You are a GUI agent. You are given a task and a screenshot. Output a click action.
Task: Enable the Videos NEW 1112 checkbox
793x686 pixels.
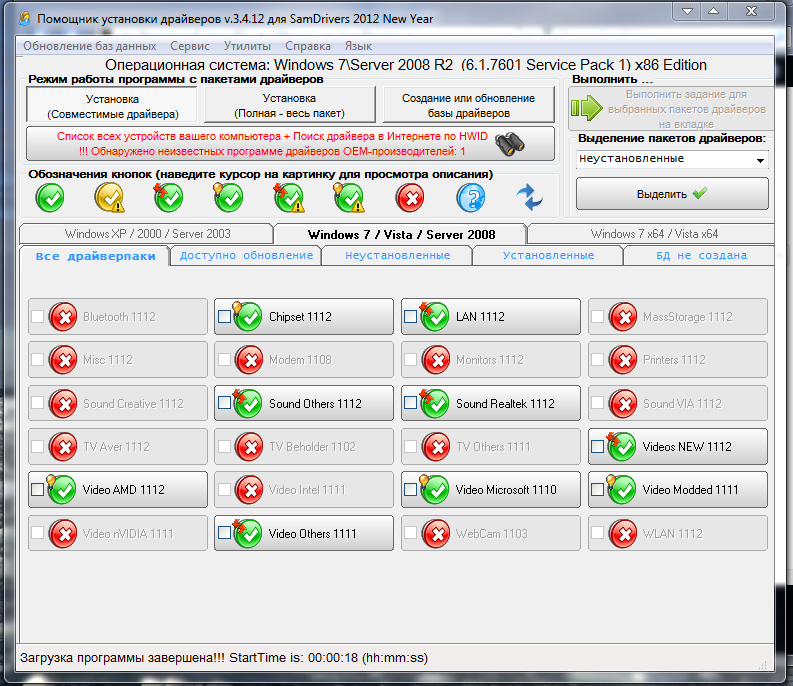coord(597,446)
